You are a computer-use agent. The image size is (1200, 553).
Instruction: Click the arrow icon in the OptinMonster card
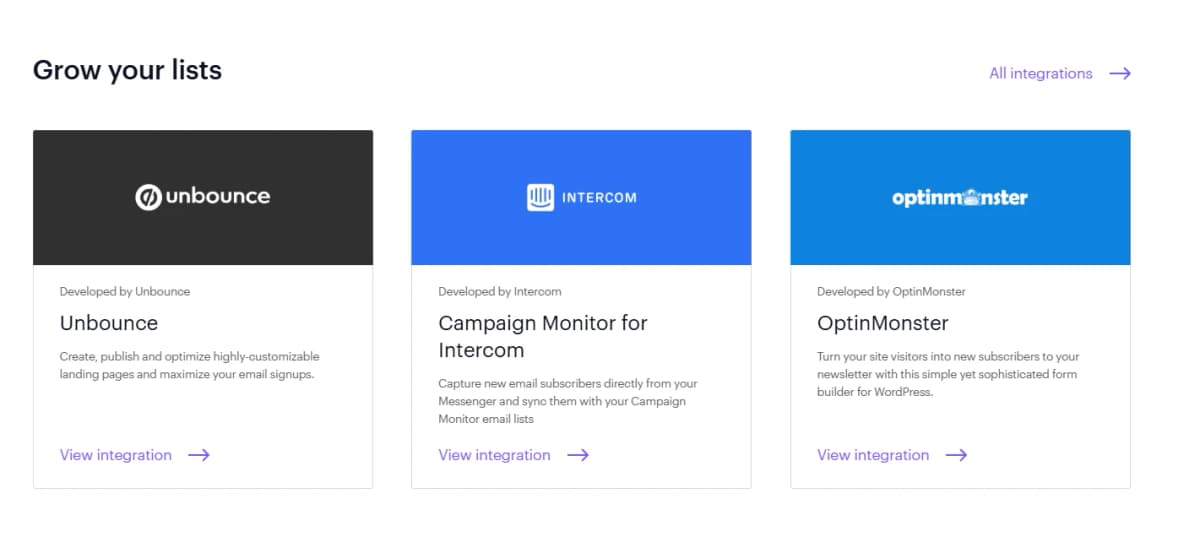957,455
